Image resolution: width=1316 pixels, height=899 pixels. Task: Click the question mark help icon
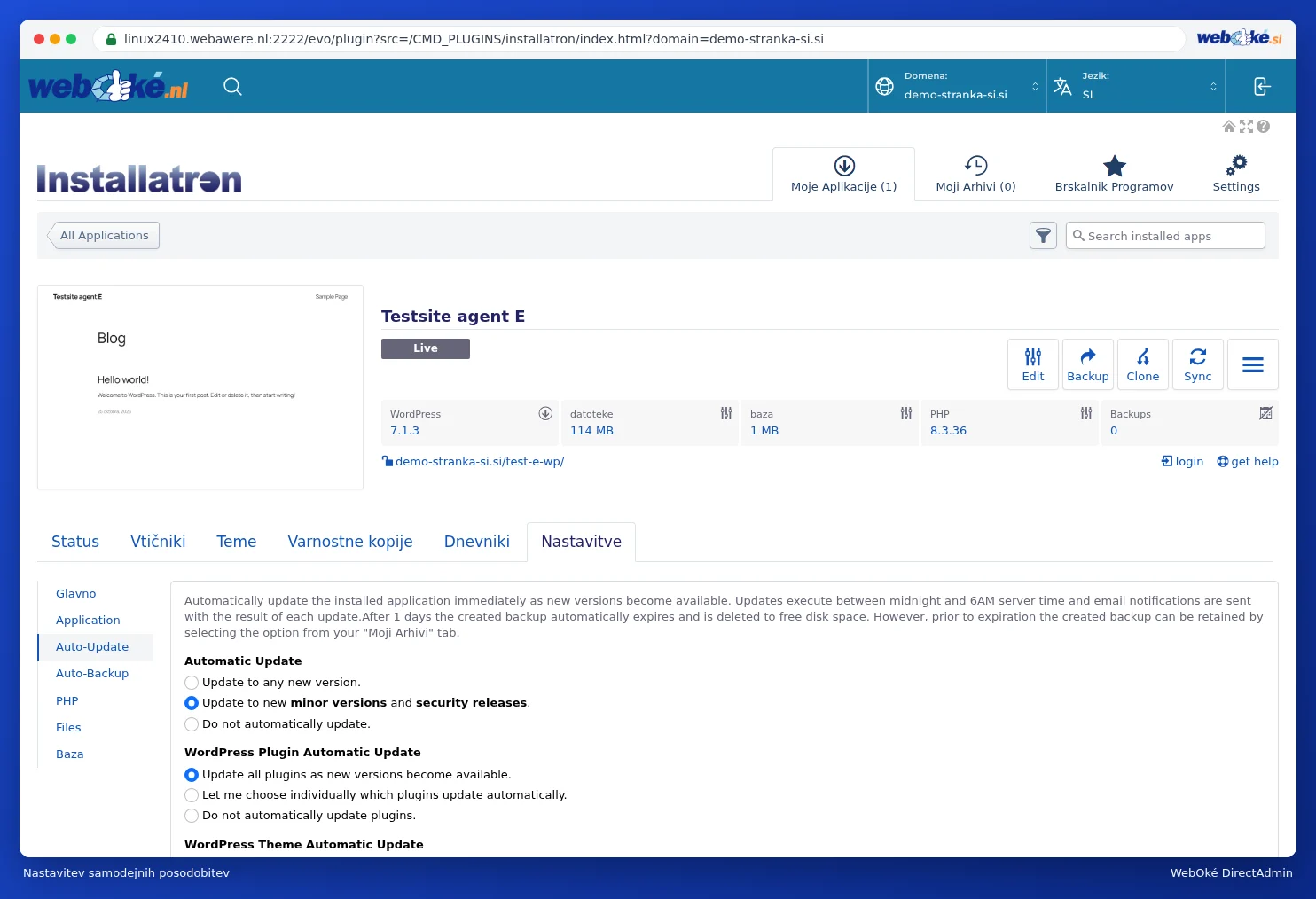pos(1263,127)
